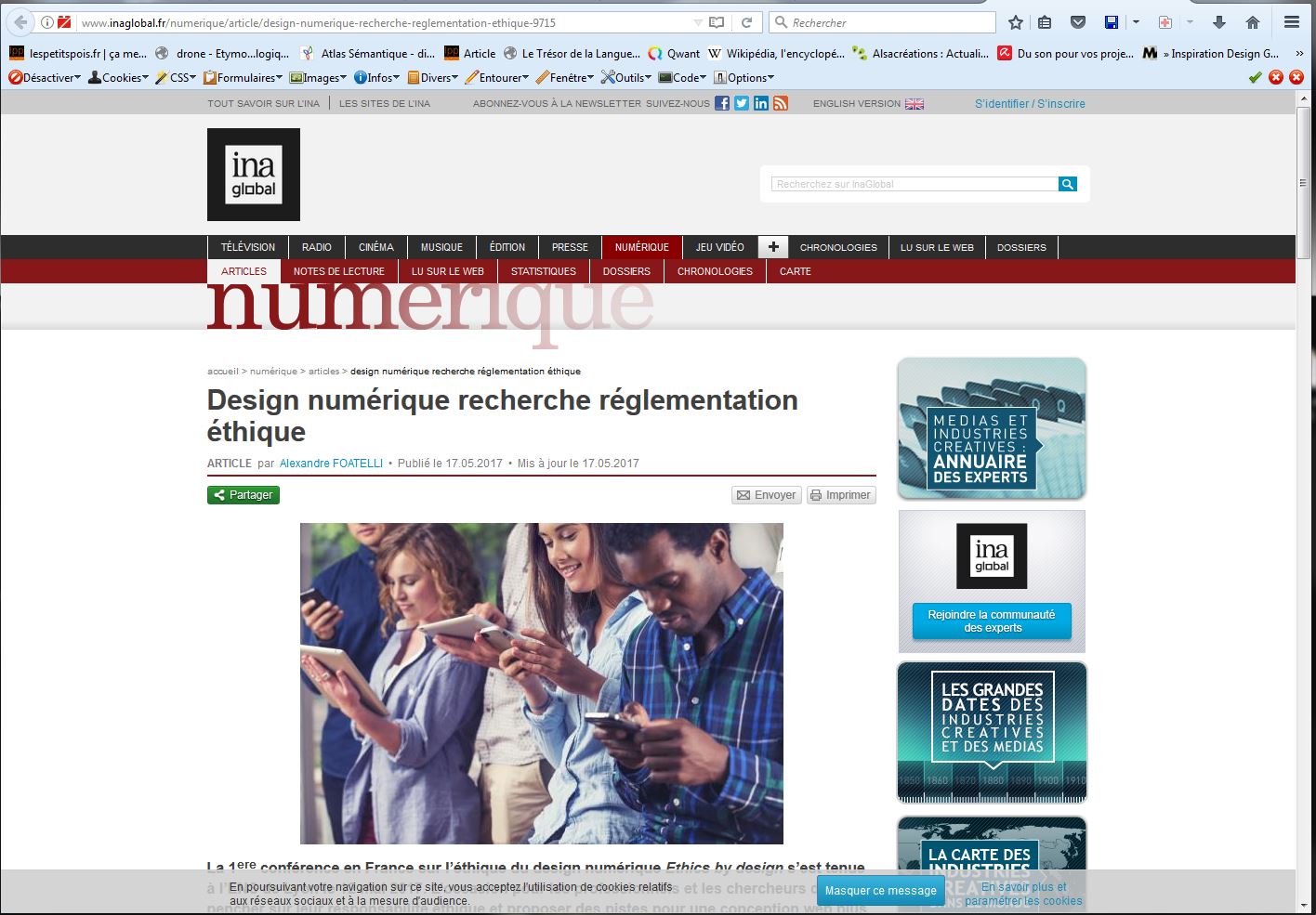Click the page's vertical scrollbar thumb
This screenshot has width=1316, height=915.
click(x=1303, y=185)
